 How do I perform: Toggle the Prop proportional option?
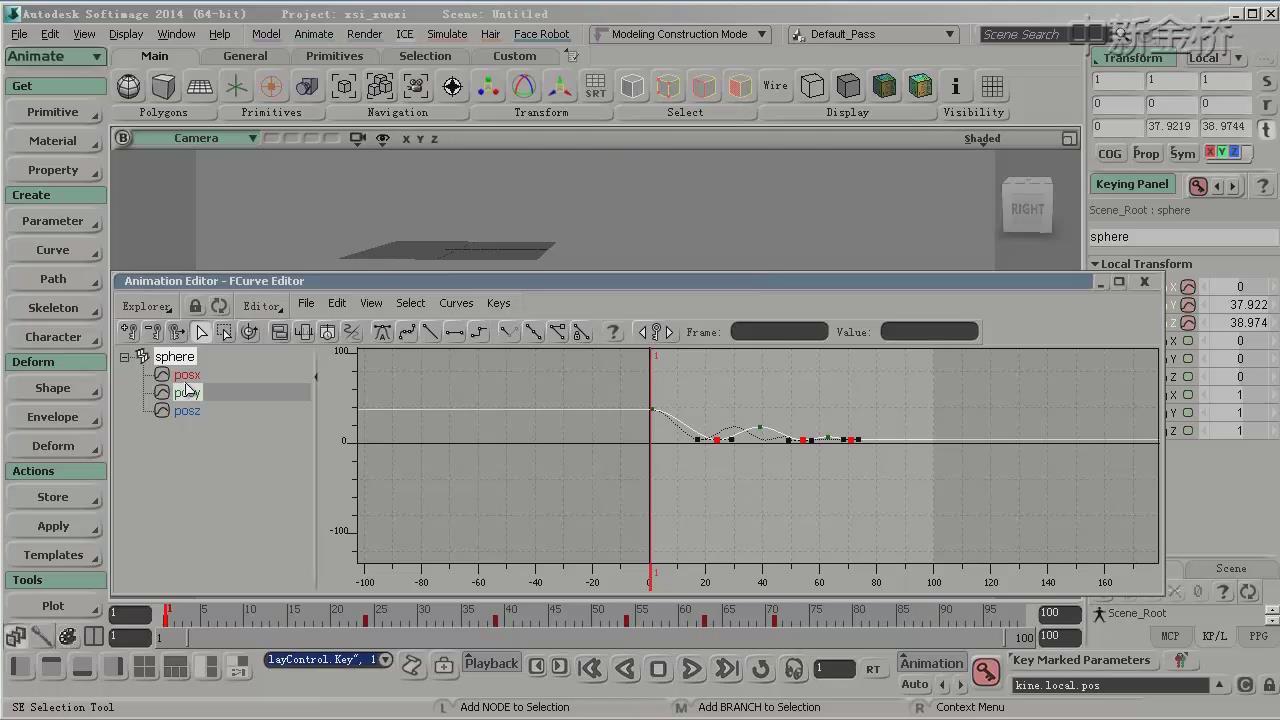tap(1146, 154)
